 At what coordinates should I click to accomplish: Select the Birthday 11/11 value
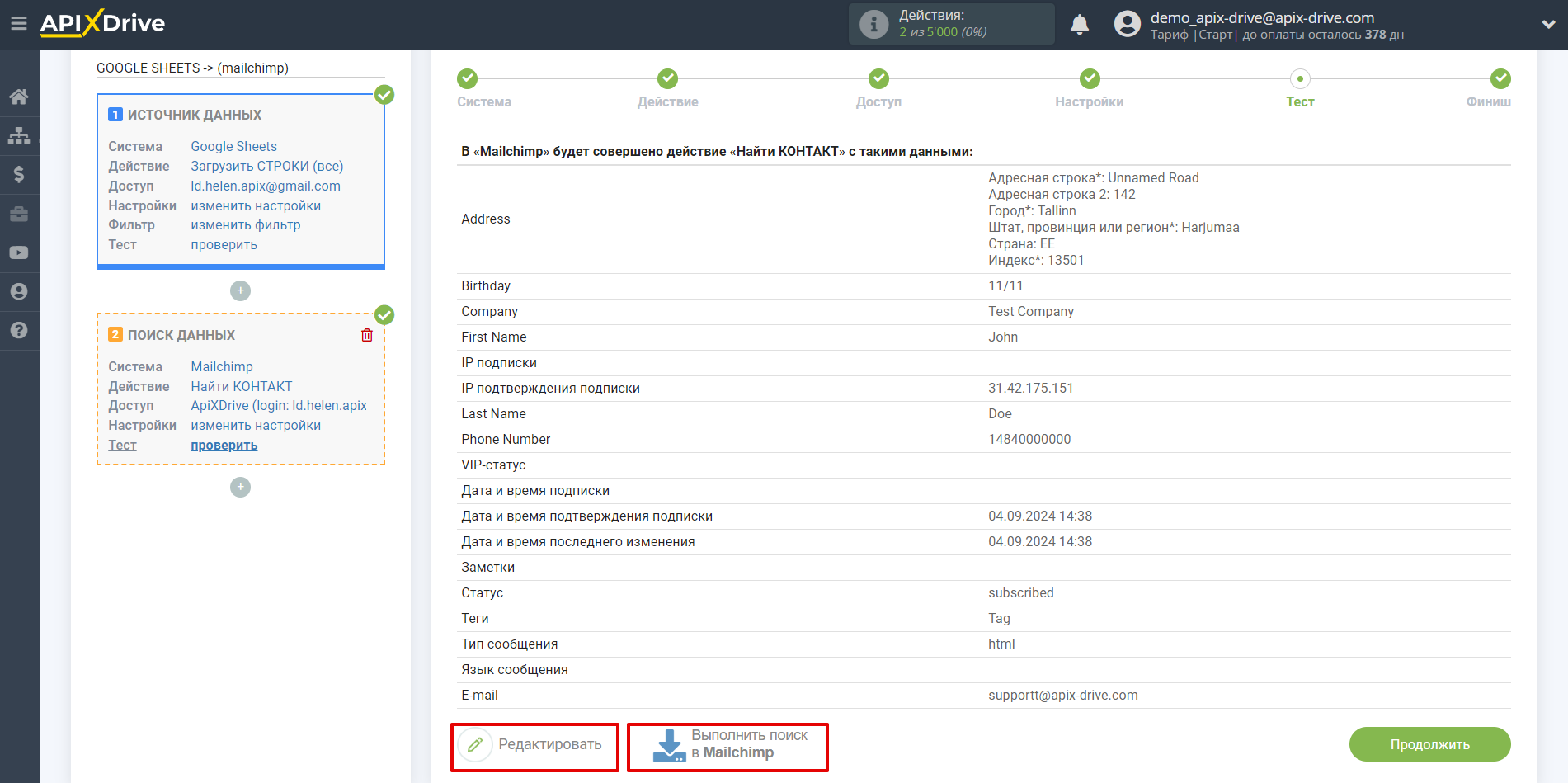click(x=1005, y=285)
